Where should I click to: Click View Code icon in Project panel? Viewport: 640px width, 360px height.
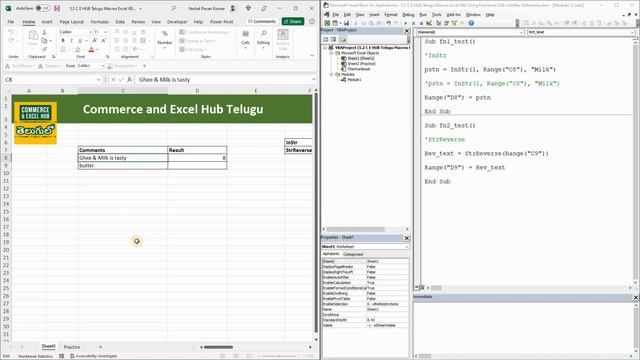click(326, 39)
